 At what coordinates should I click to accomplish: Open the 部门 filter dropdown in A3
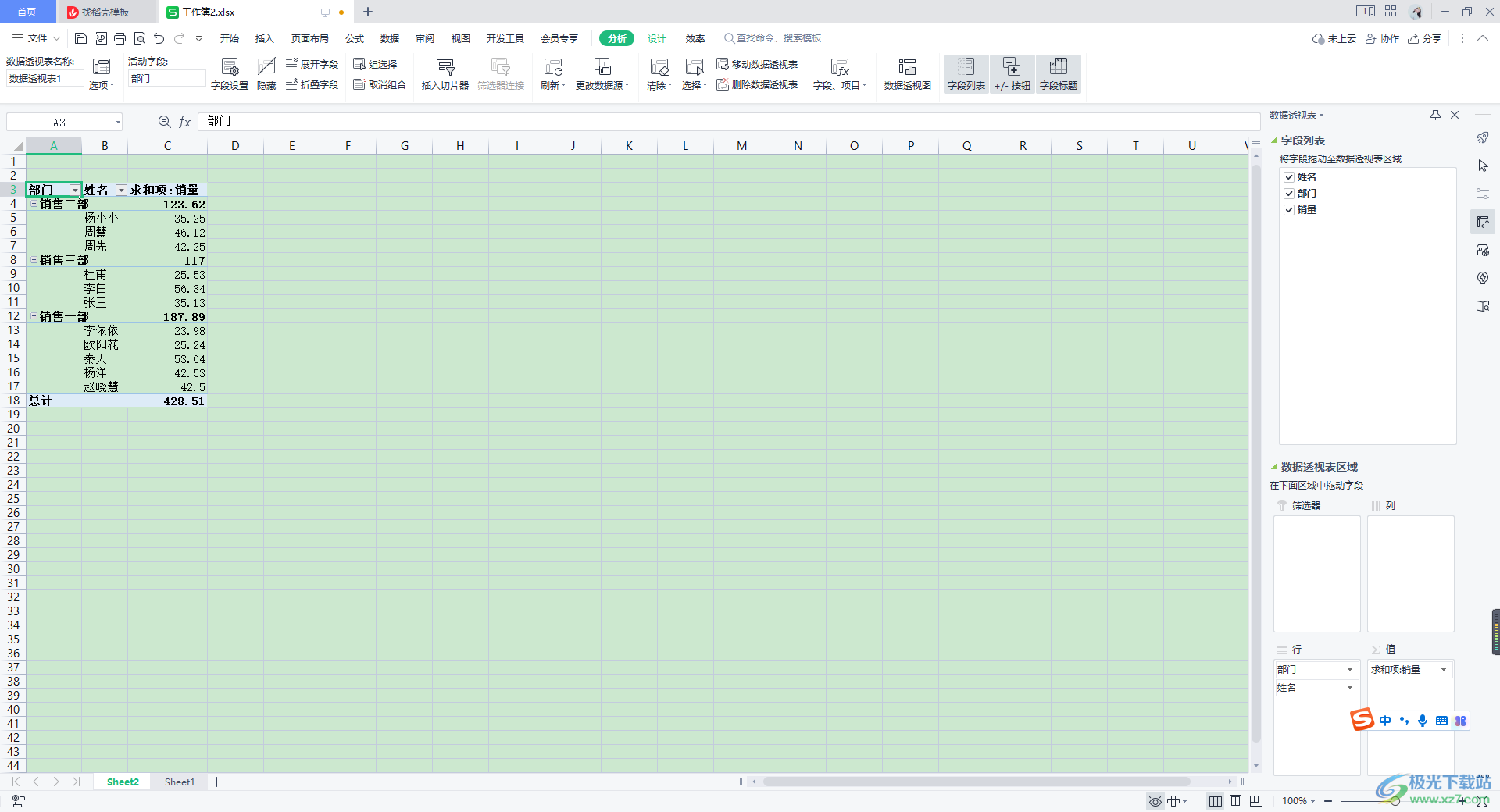point(75,191)
